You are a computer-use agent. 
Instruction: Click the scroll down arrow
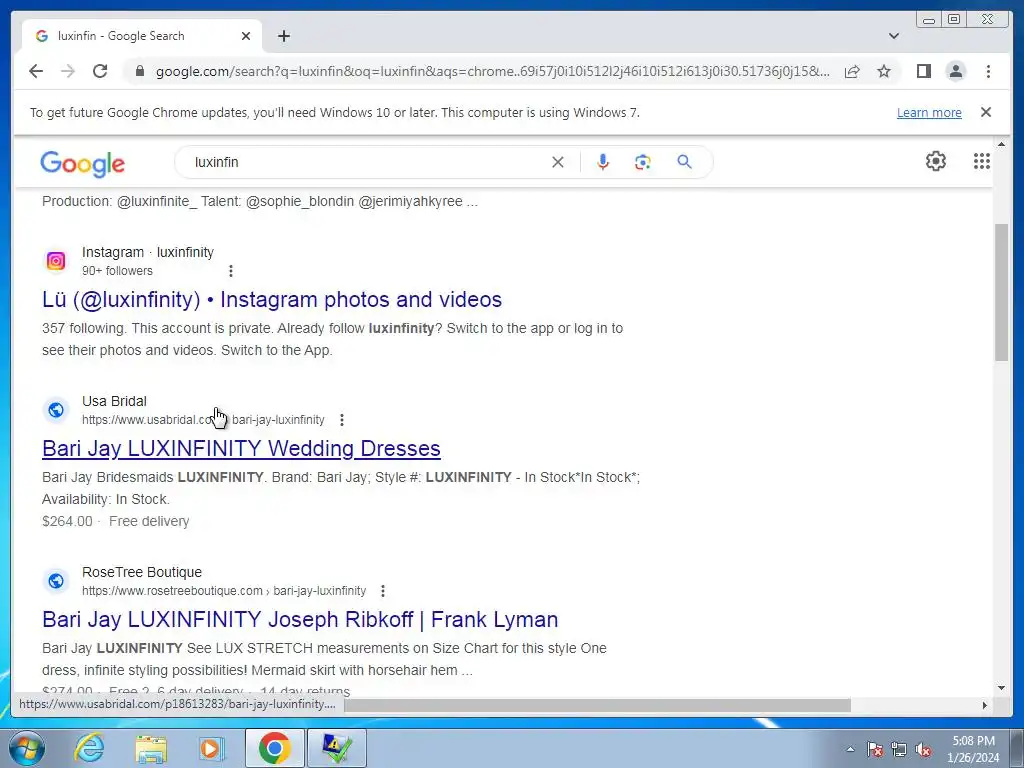(x=1001, y=688)
